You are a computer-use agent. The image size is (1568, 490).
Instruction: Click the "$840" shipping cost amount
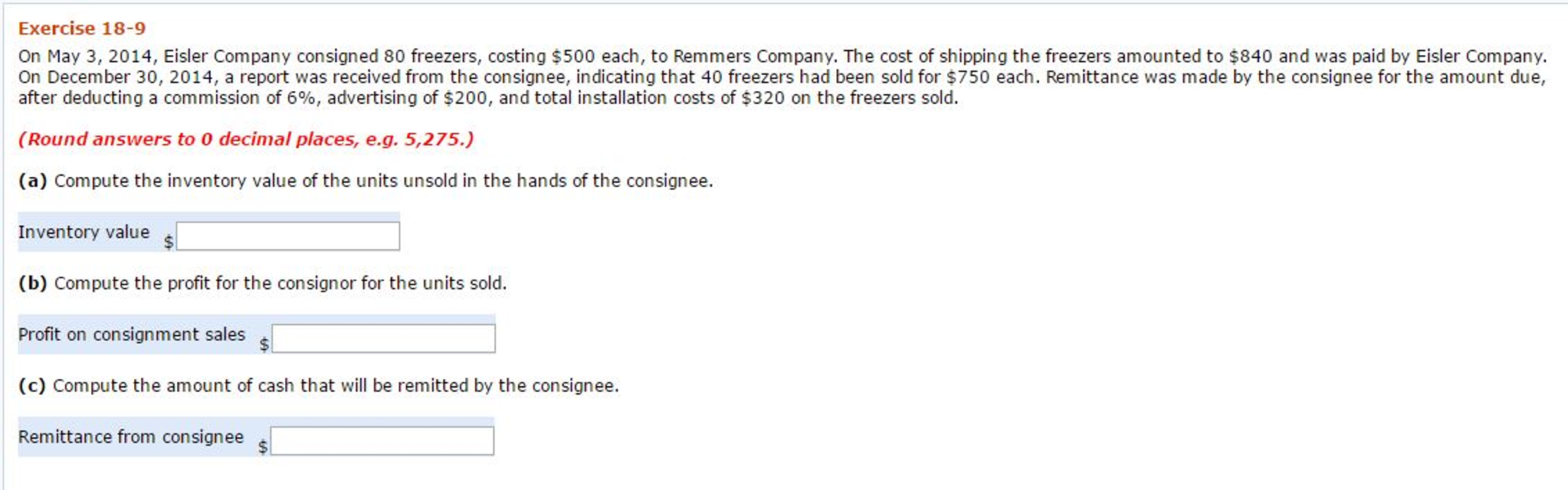1250,57
